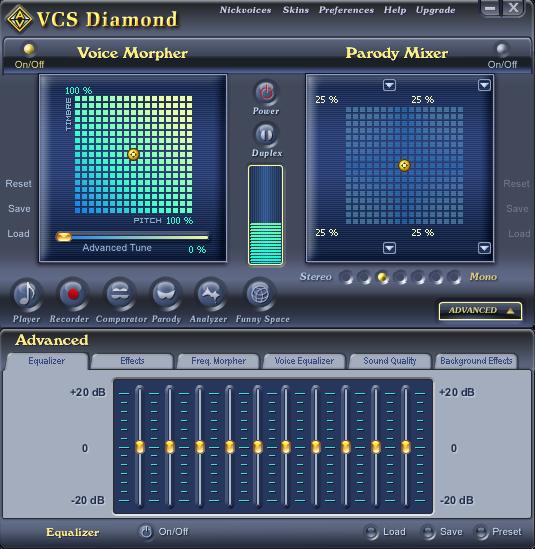535x549 pixels.
Task: Click the Recorder red-dot icon
Action: coord(72,294)
